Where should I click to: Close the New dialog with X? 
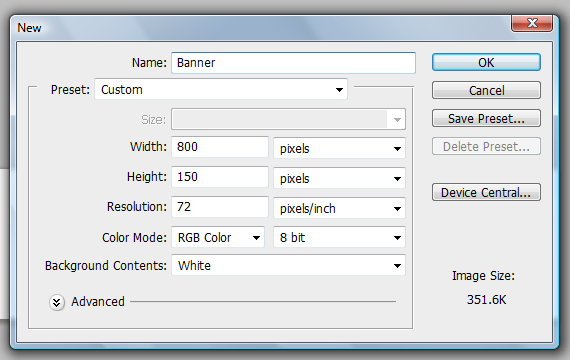(532, 23)
